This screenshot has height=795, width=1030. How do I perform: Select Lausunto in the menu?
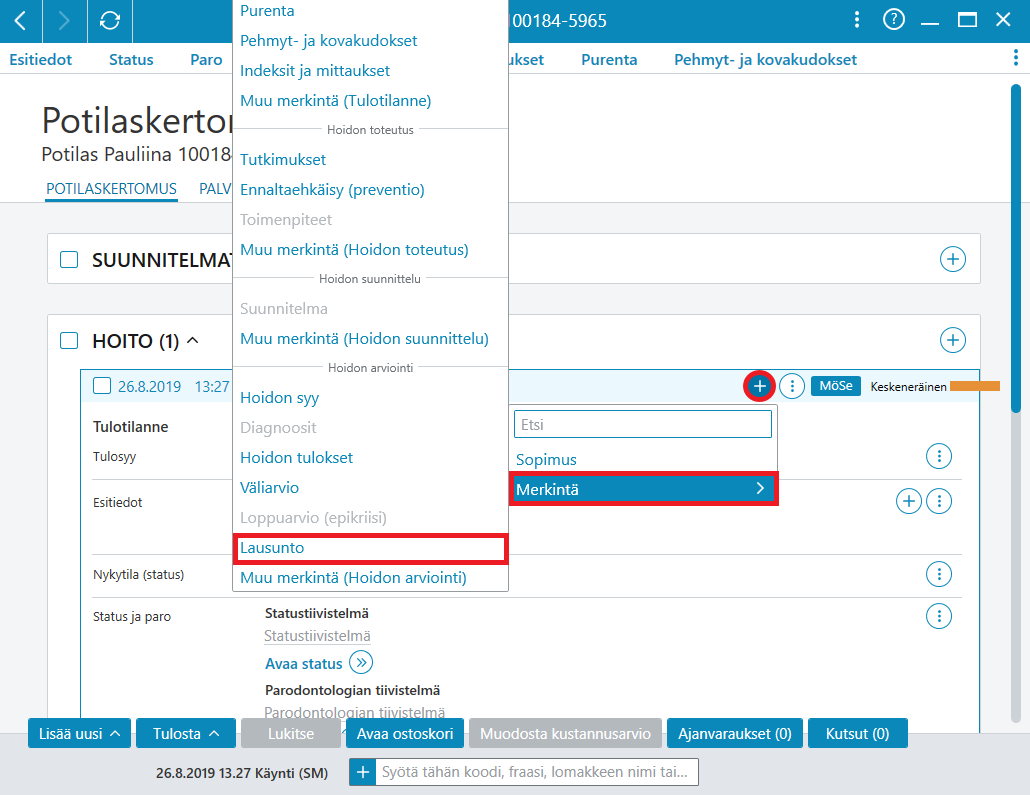click(x=370, y=548)
